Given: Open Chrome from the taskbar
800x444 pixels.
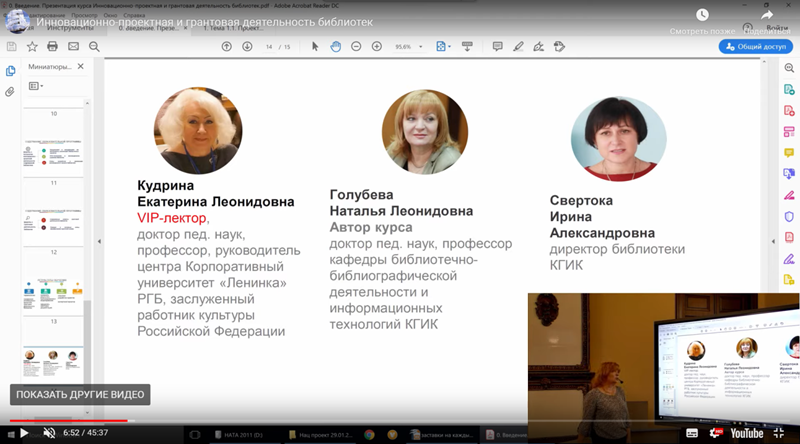Looking at the screenshot, I should (x=369, y=435).
